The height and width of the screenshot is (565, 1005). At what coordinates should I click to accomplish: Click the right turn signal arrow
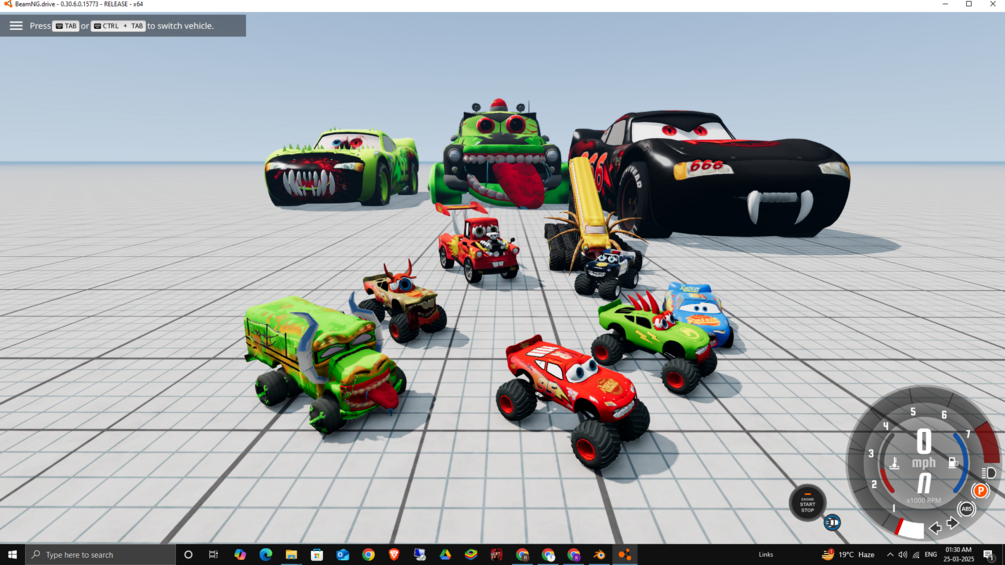[952, 523]
